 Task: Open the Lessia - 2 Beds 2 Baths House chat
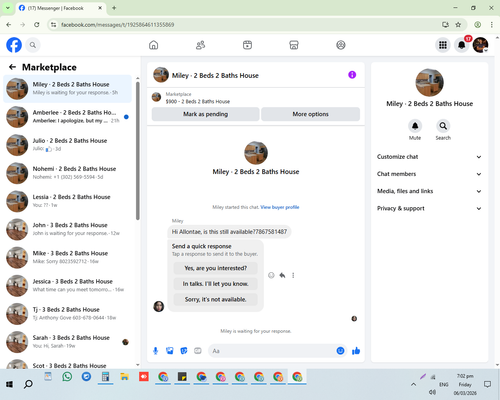68,201
